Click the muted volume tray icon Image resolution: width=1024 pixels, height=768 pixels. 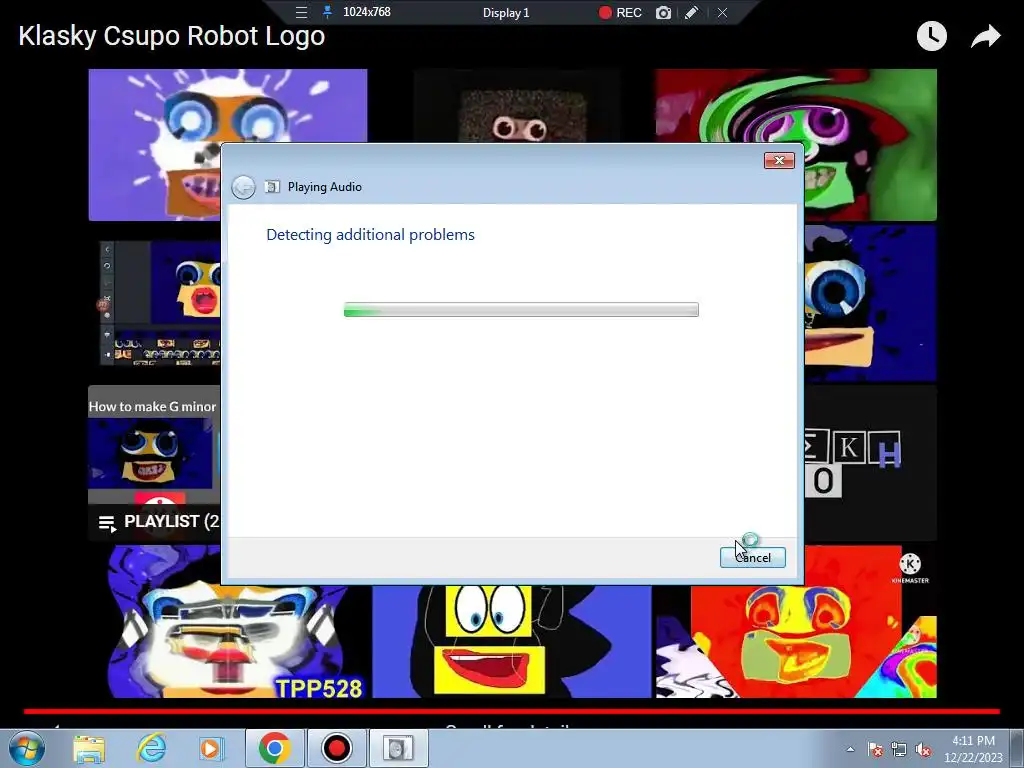coord(923,750)
